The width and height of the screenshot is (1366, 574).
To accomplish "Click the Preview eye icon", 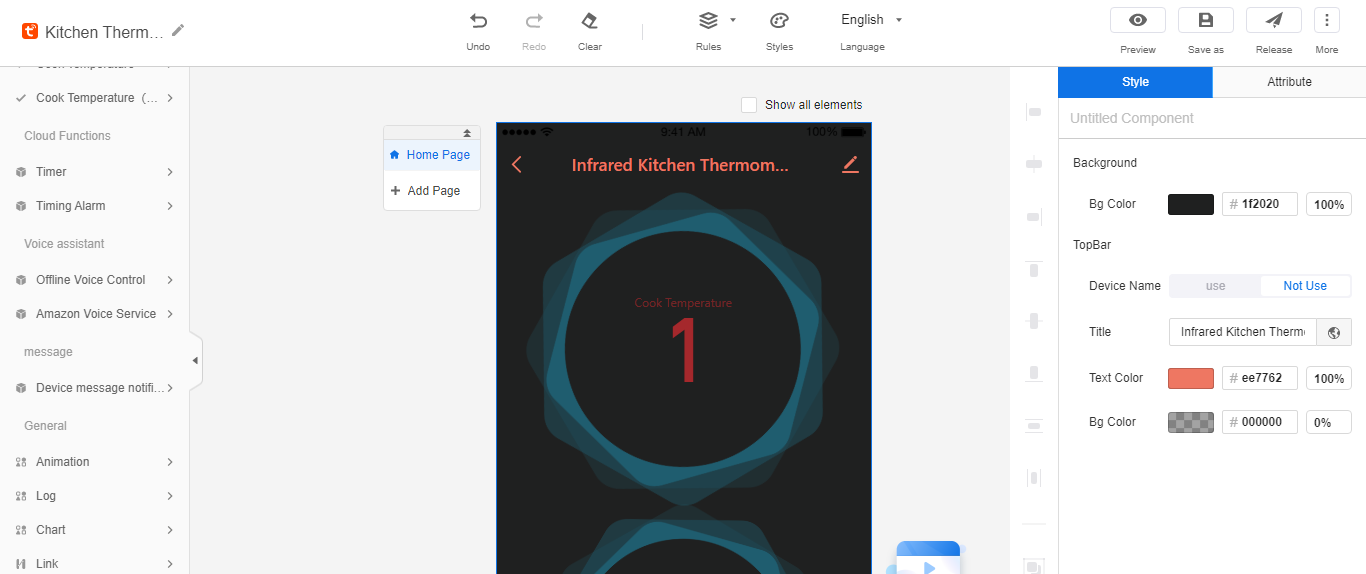I will pyautogui.click(x=1137, y=20).
